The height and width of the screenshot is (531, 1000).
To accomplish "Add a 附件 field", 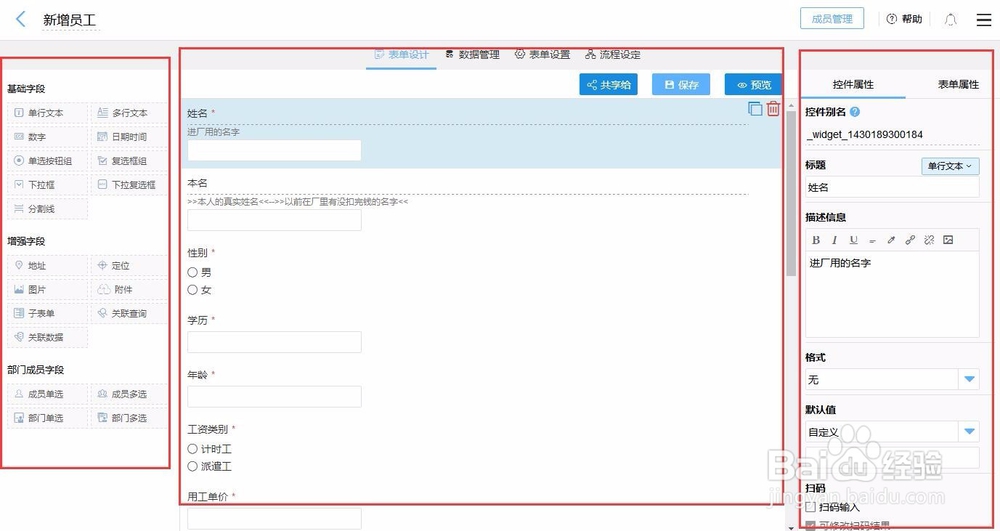I will tap(129, 289).
